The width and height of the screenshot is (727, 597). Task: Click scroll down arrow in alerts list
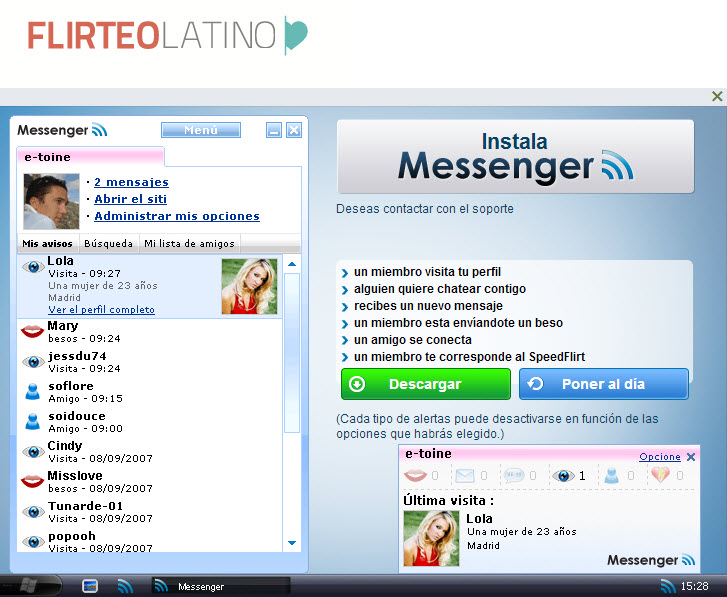coord(292,543)
